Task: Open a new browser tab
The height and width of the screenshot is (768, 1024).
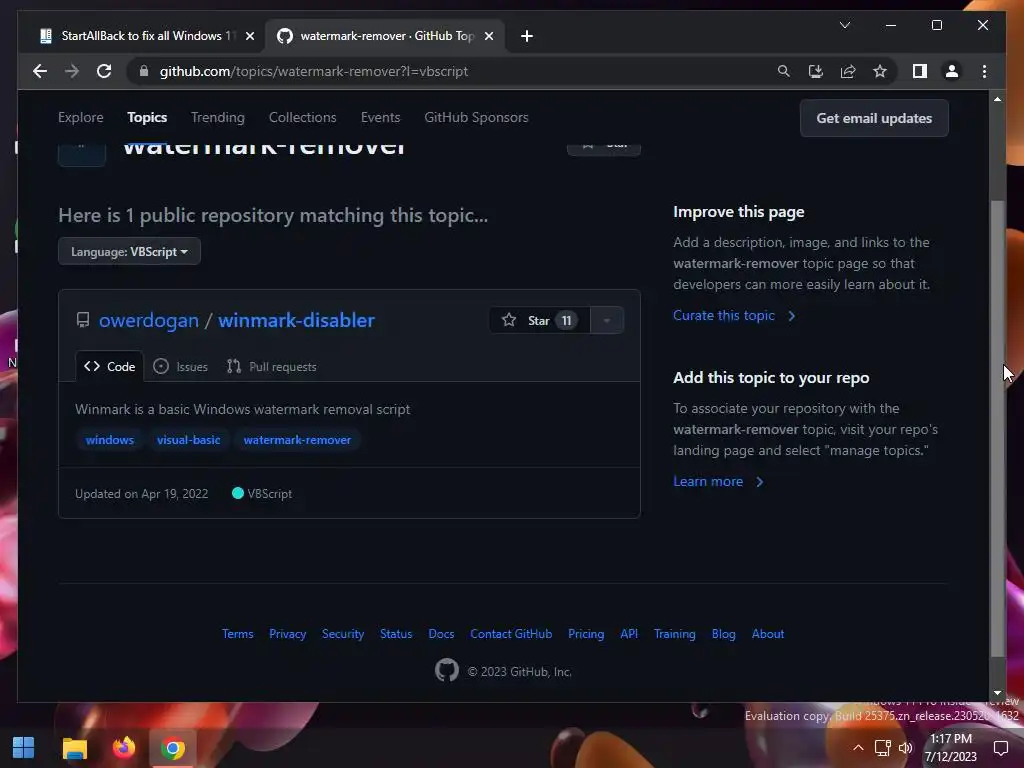Action: click(x=526, y=36)
